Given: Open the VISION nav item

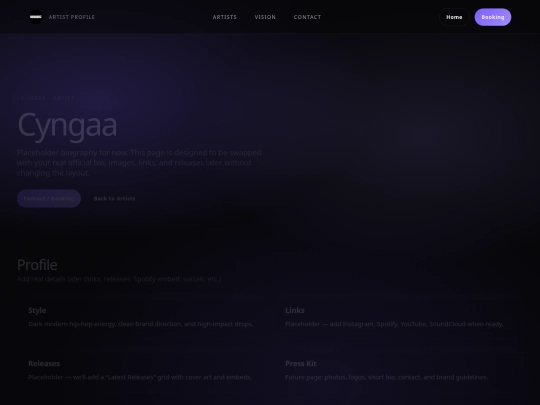Looking at the screenshot, I should click(265, 17).
